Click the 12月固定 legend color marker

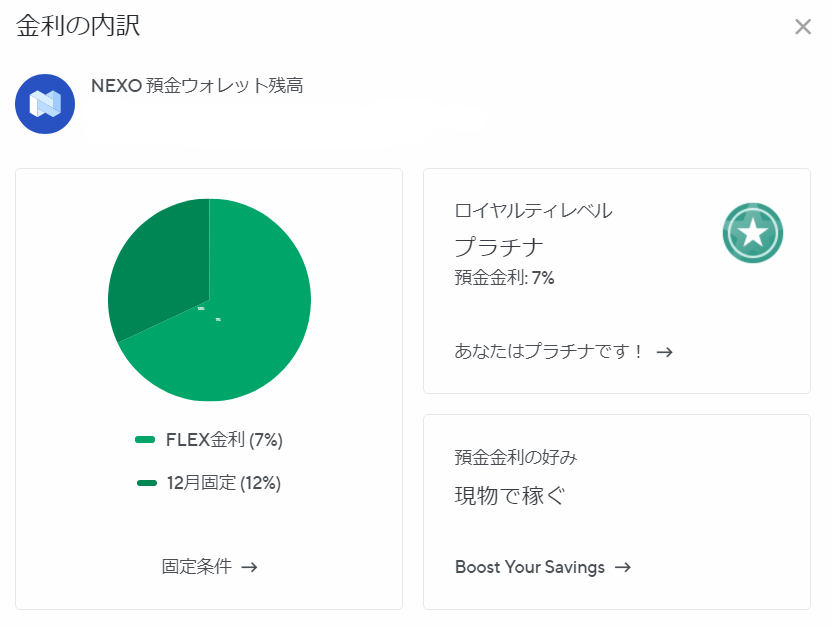point(147,483)
